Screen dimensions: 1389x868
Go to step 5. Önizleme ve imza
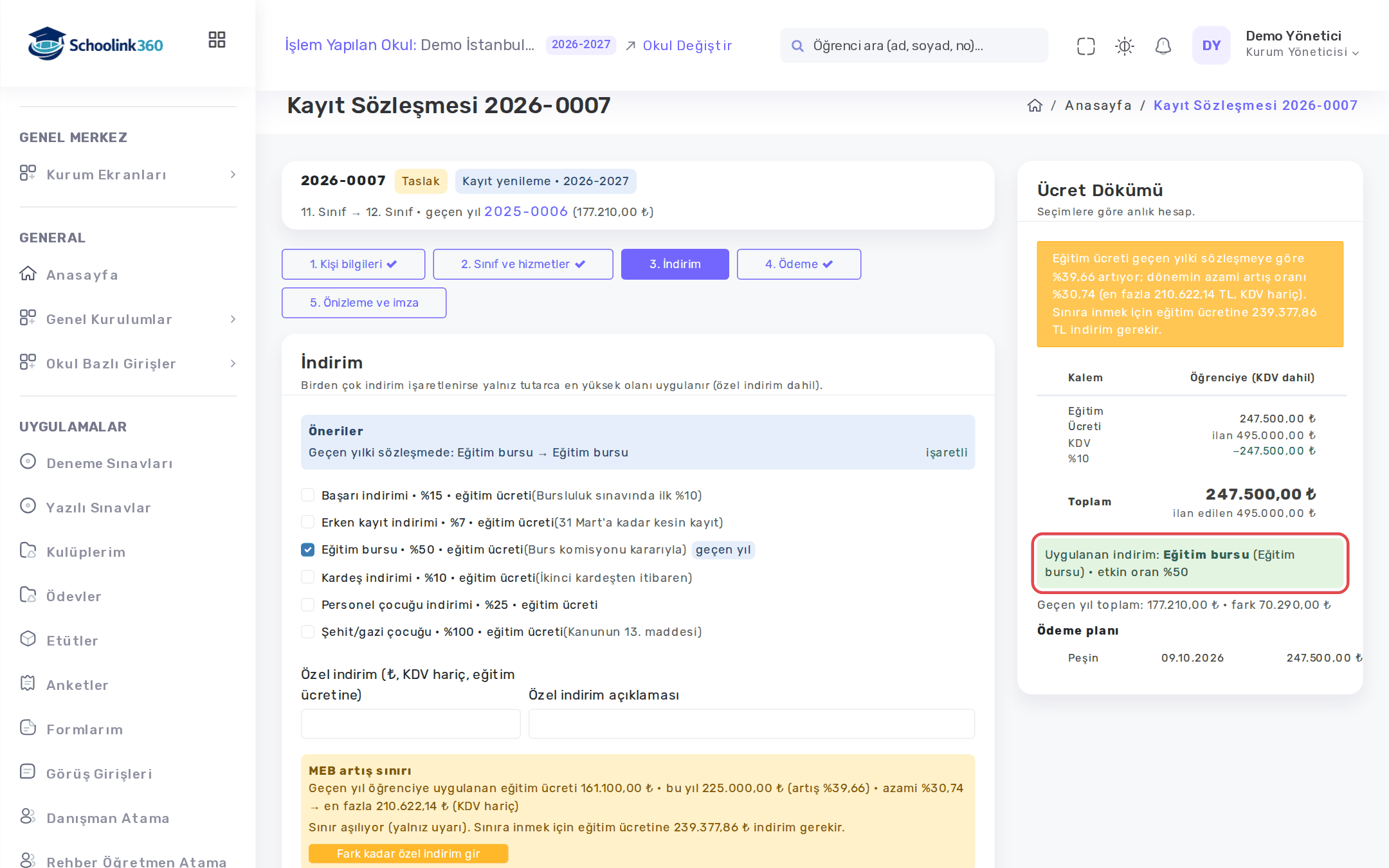click(364, 303)
